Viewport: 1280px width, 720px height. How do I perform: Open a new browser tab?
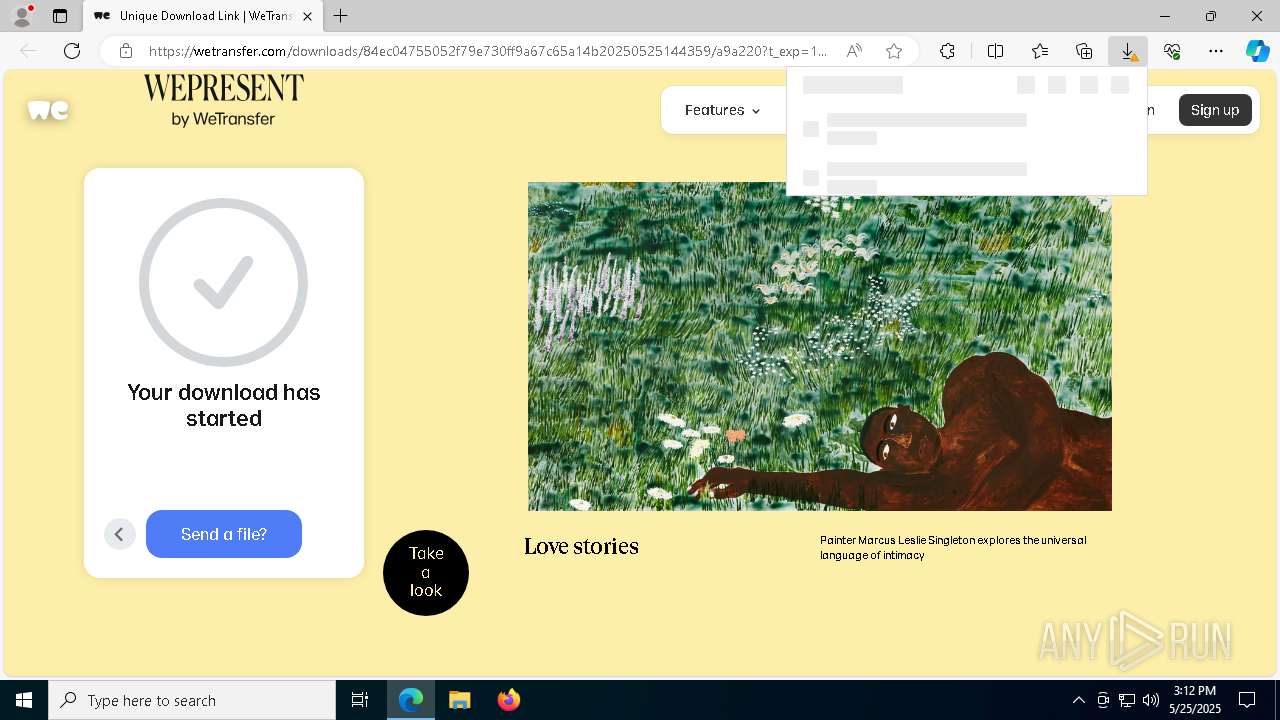341,16
